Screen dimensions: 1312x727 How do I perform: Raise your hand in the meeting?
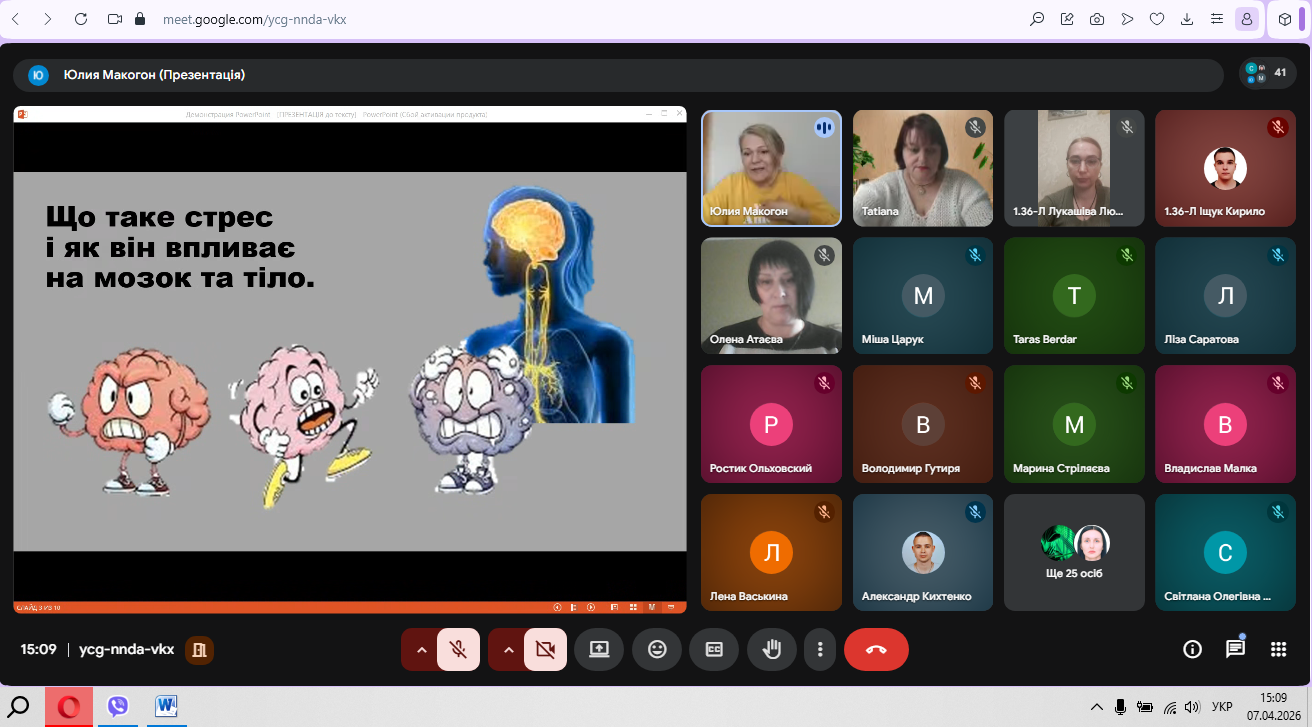point(771,649)
